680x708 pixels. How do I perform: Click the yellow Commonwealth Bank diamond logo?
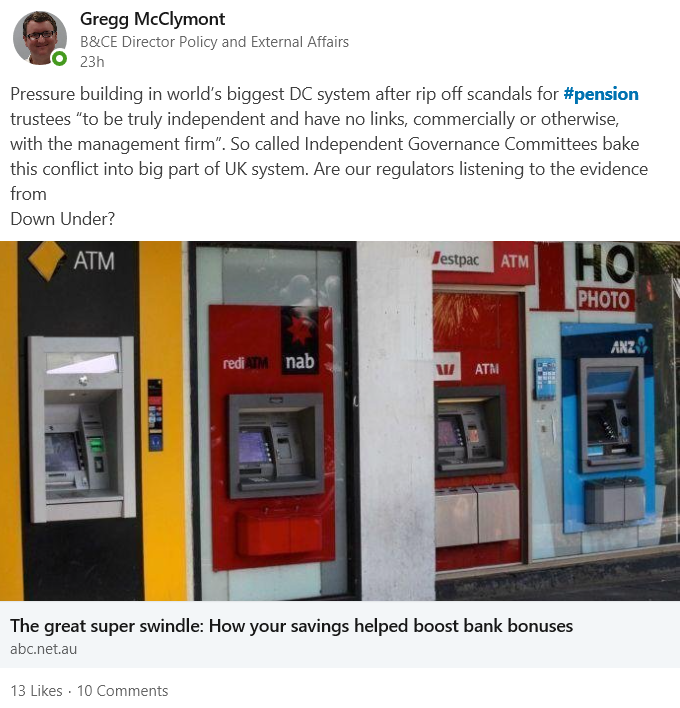47,260
